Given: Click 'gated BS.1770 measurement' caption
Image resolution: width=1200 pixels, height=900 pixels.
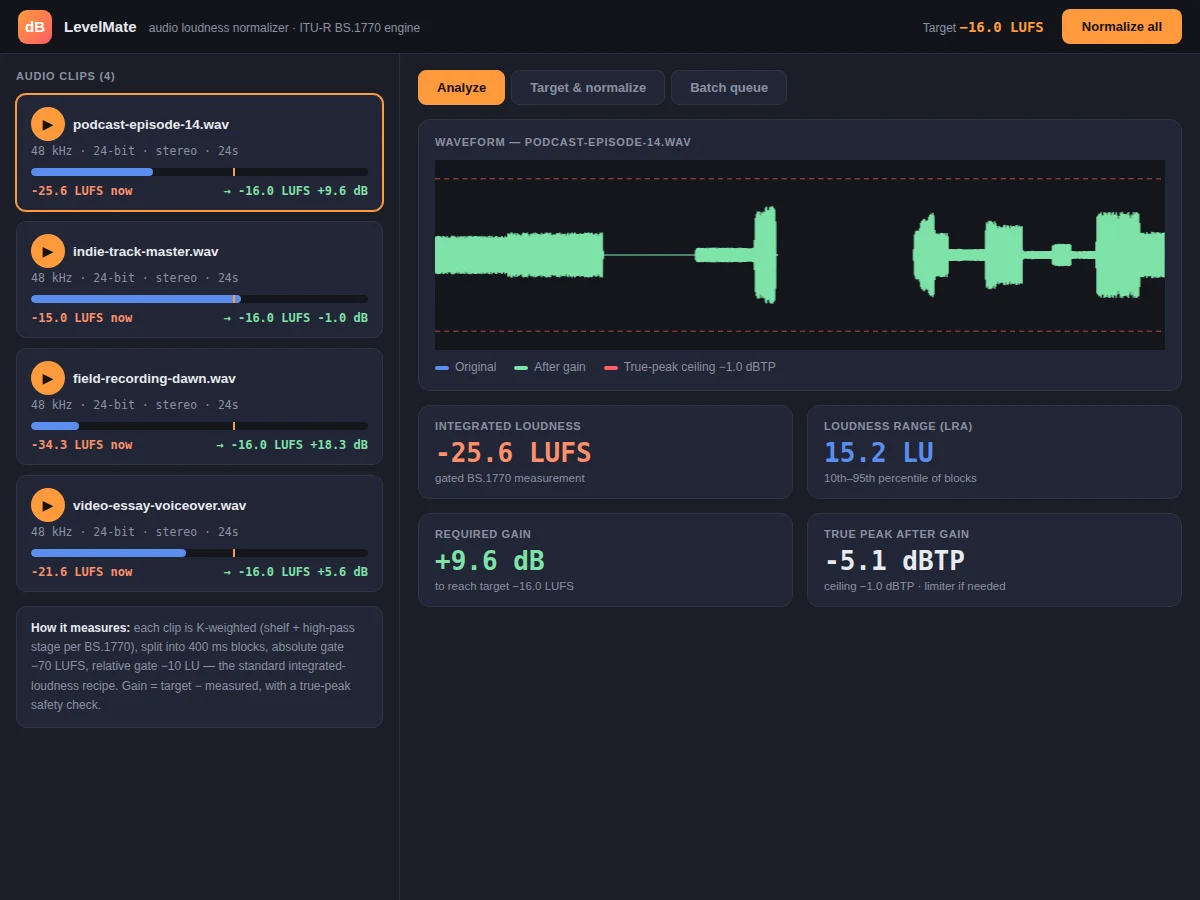Looking at the screenshot, I should (510, 478).
